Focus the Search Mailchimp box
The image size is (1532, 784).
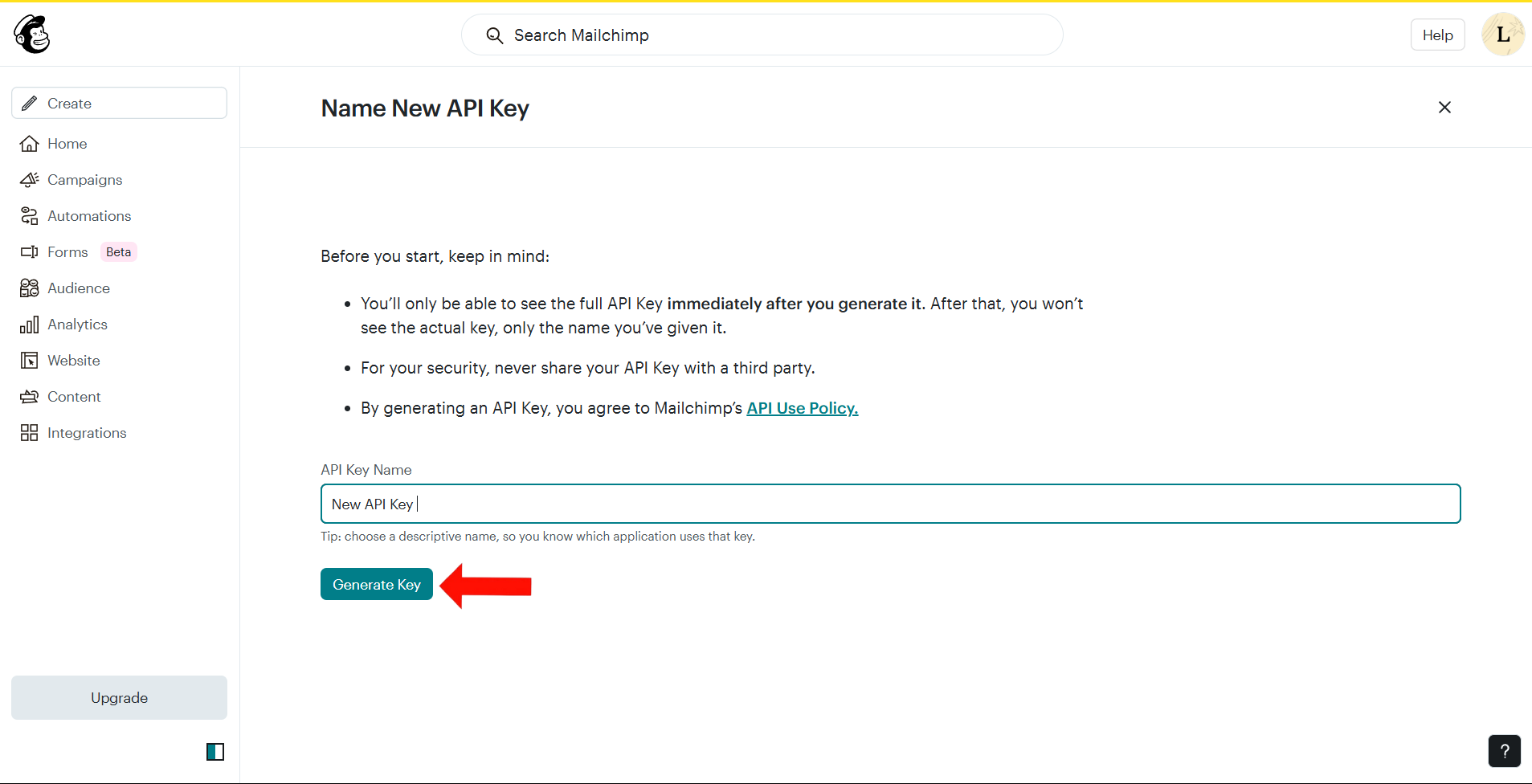click(x=762, y=35)
